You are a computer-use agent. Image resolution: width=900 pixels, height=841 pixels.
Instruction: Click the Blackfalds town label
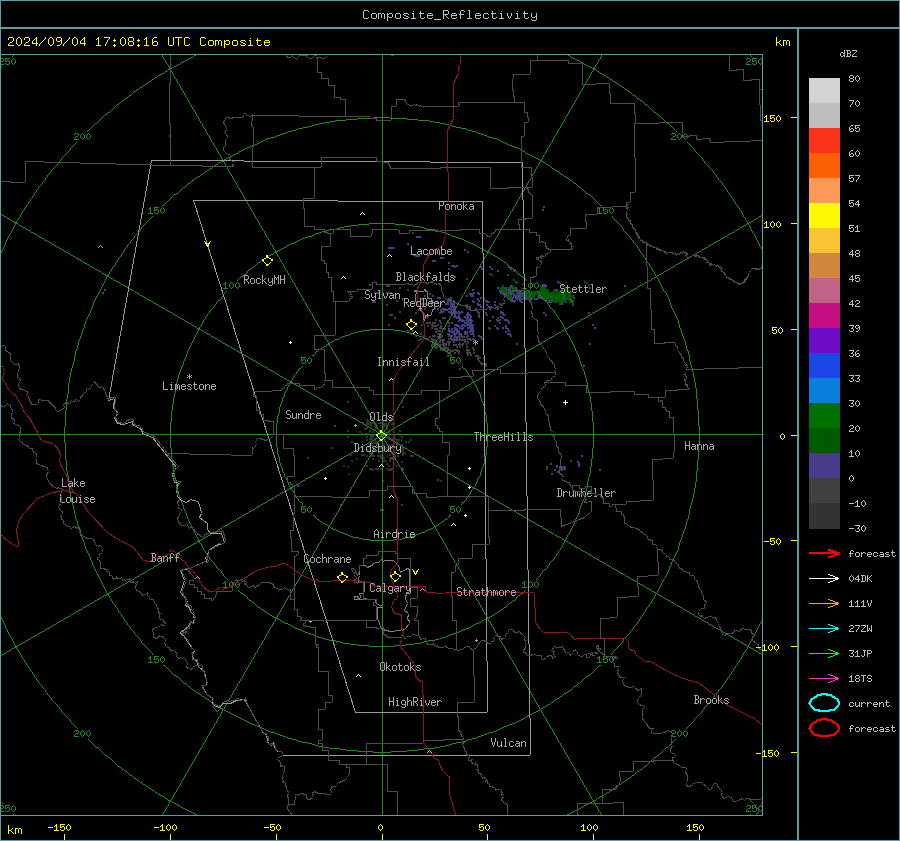(x=425, y=277)
